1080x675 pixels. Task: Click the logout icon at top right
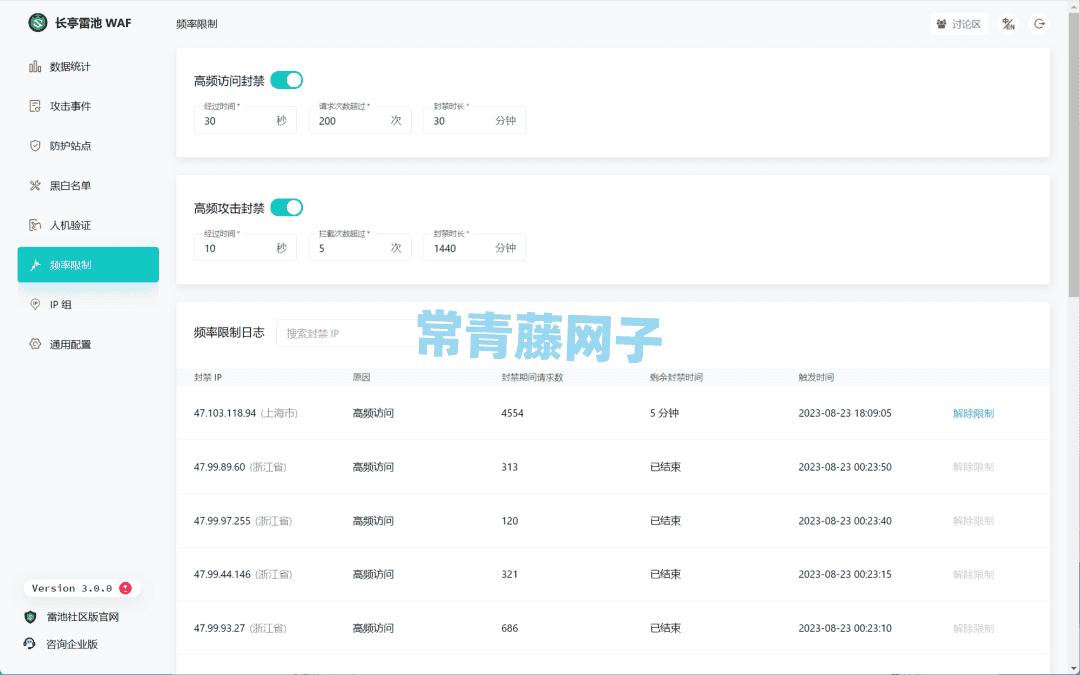pos(1040,23)
